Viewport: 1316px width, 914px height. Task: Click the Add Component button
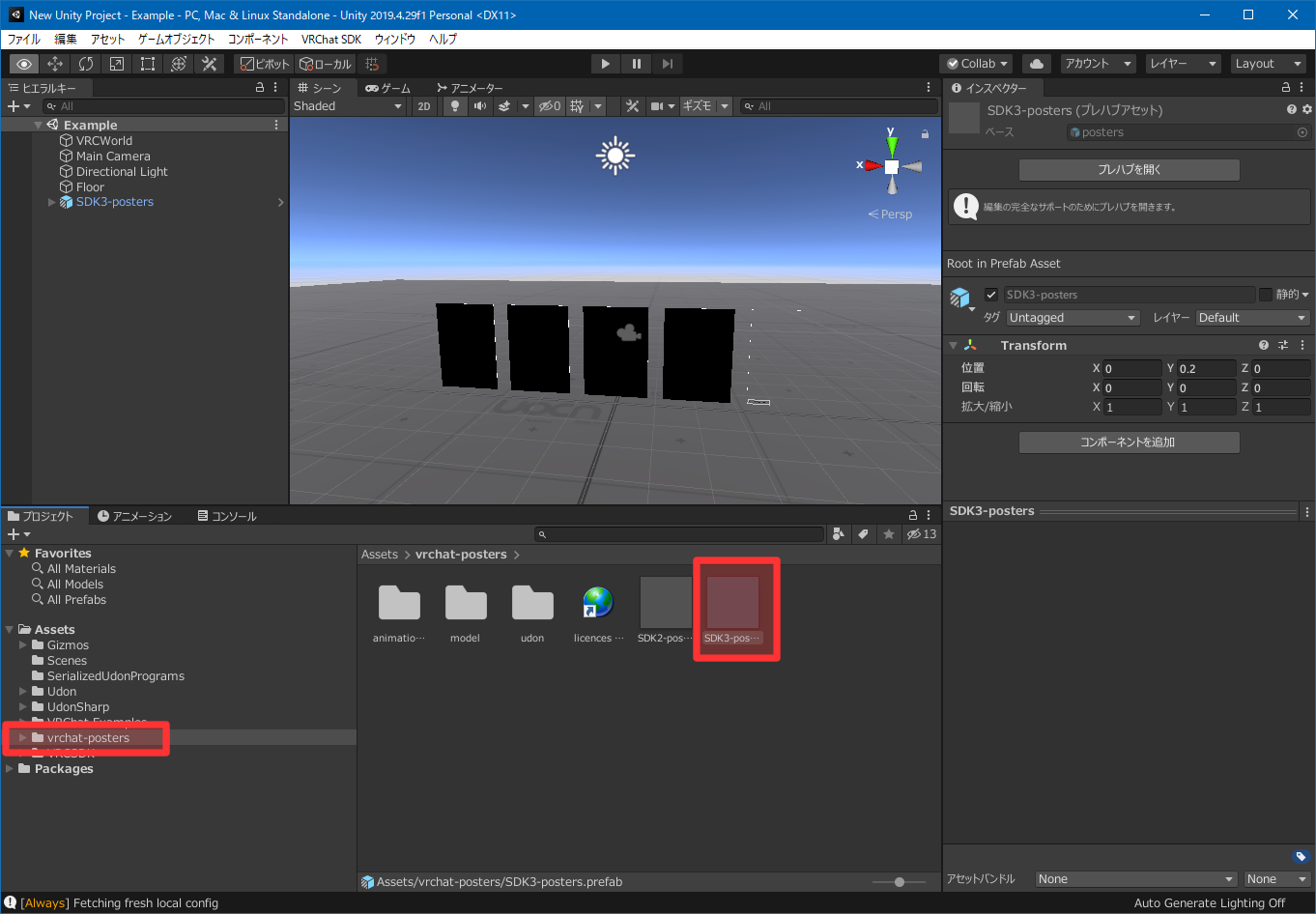[x=1129, y=443]
